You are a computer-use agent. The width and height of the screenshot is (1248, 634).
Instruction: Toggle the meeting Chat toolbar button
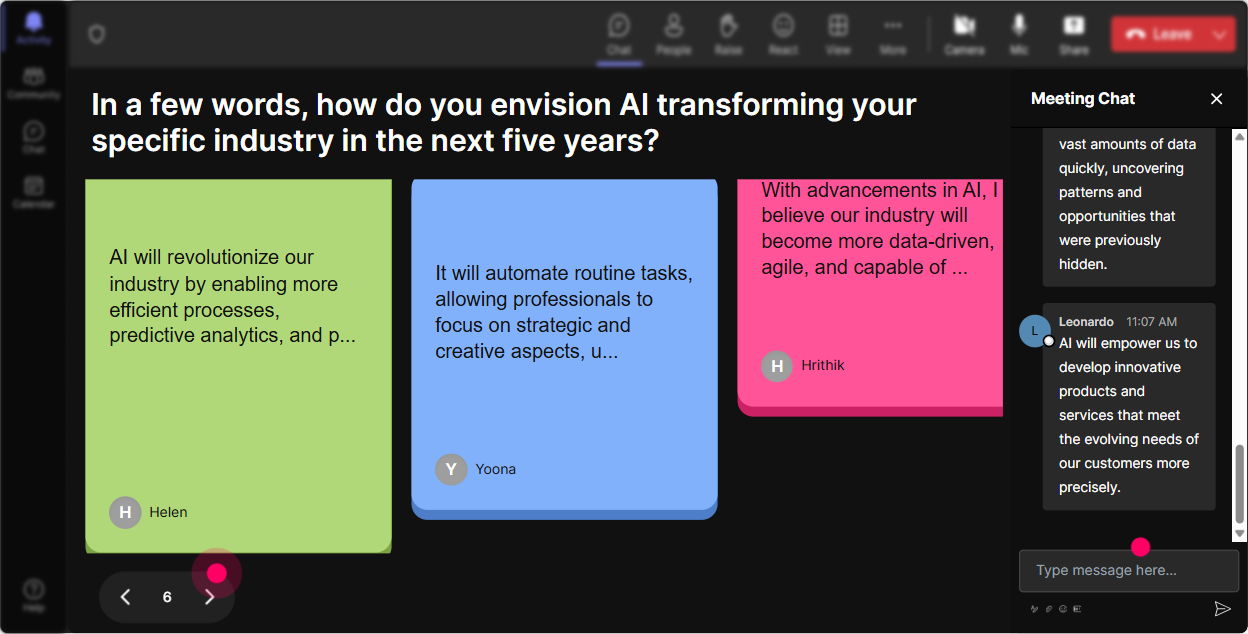(619, 34)
